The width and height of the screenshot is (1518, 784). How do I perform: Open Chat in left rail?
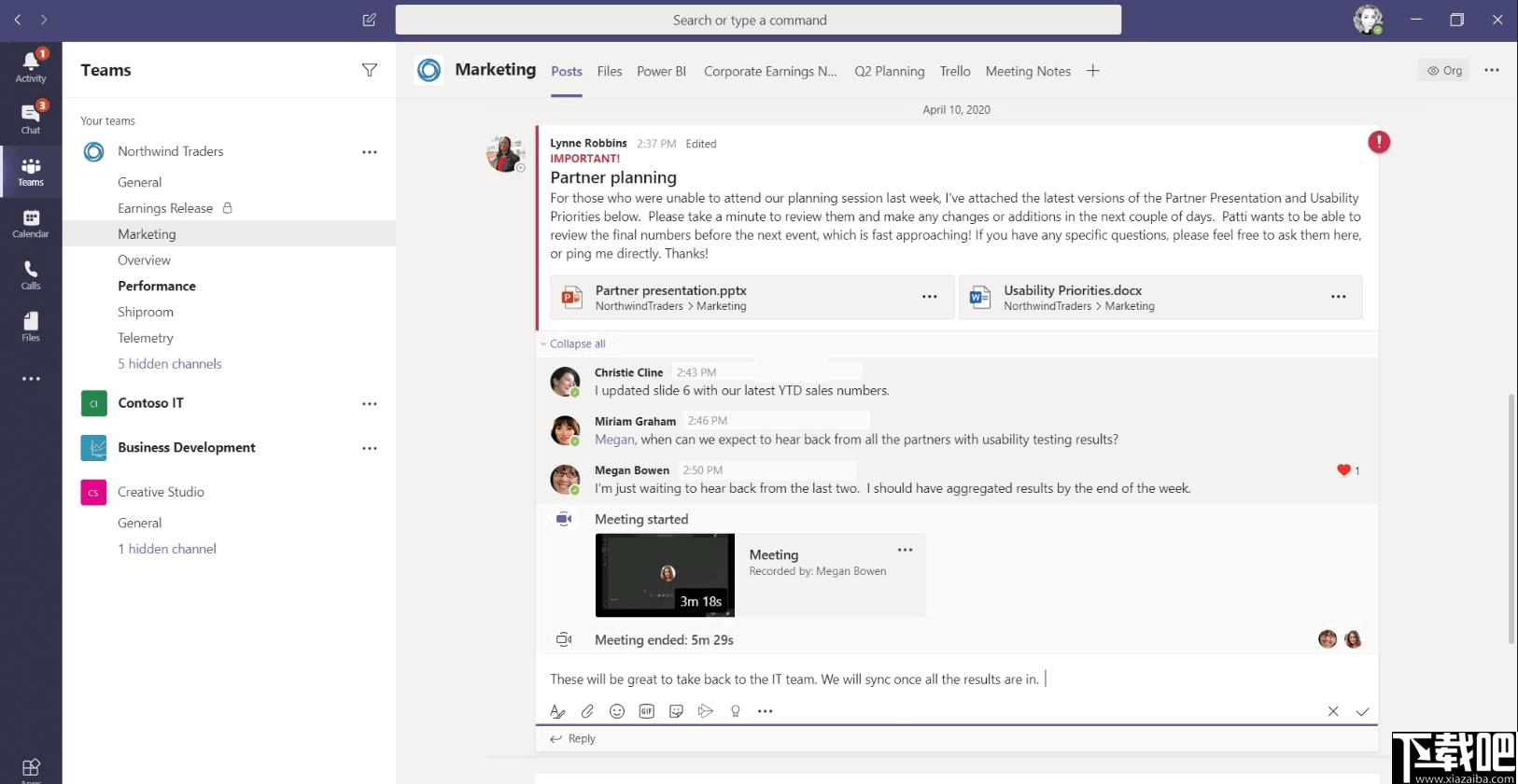31,119
